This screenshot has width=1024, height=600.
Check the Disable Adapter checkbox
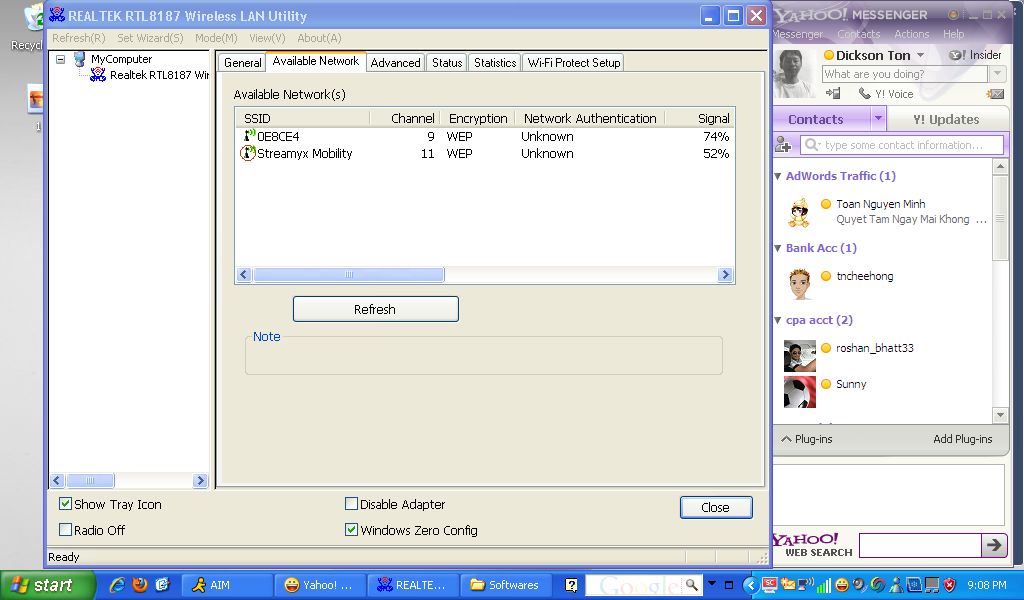351,503
